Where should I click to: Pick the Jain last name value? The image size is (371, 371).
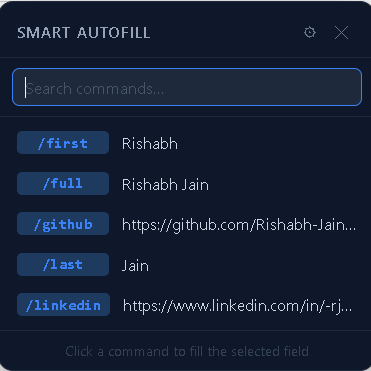[135, 266]
